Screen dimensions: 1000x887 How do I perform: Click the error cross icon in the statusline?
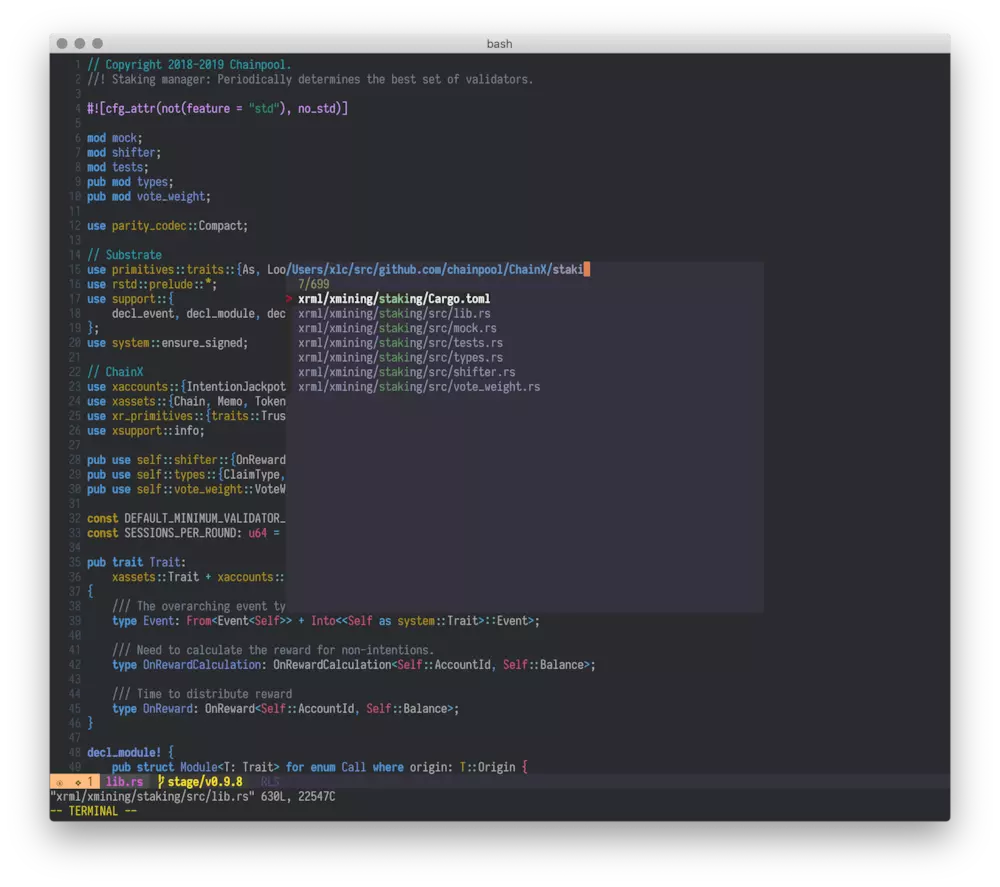click(59, 781)
